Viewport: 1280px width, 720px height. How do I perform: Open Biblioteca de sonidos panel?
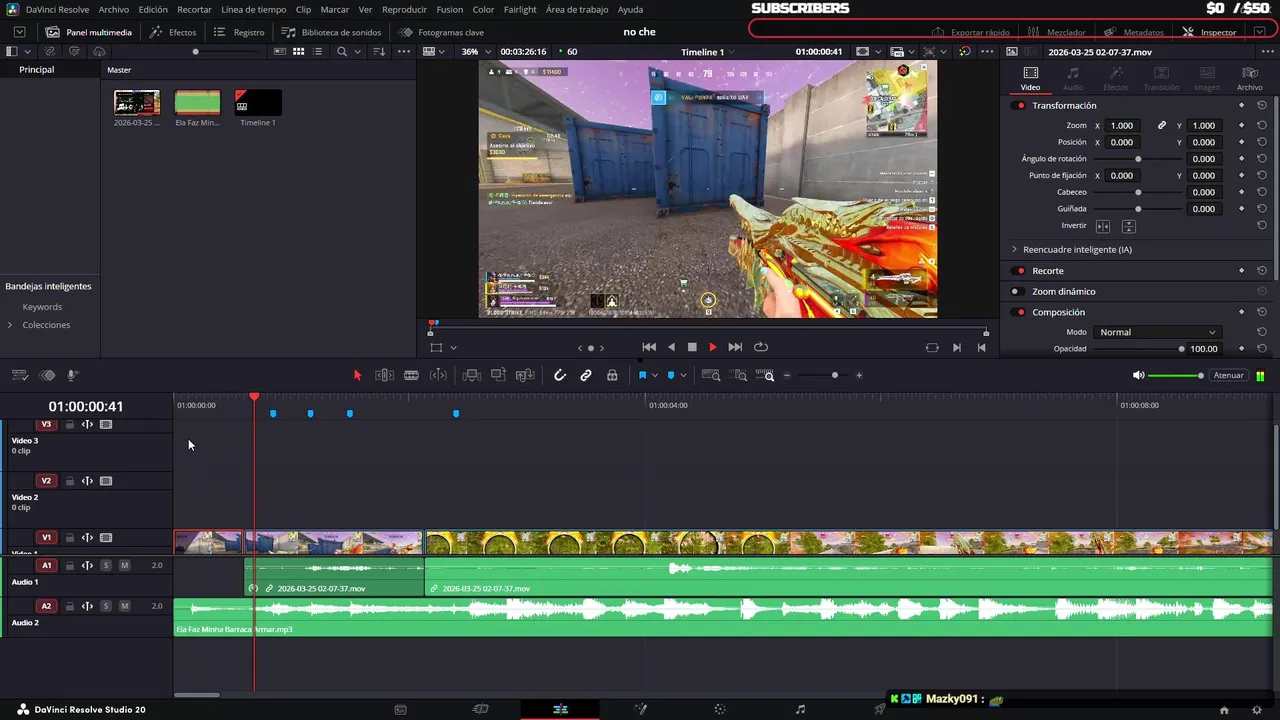(331, 32)
